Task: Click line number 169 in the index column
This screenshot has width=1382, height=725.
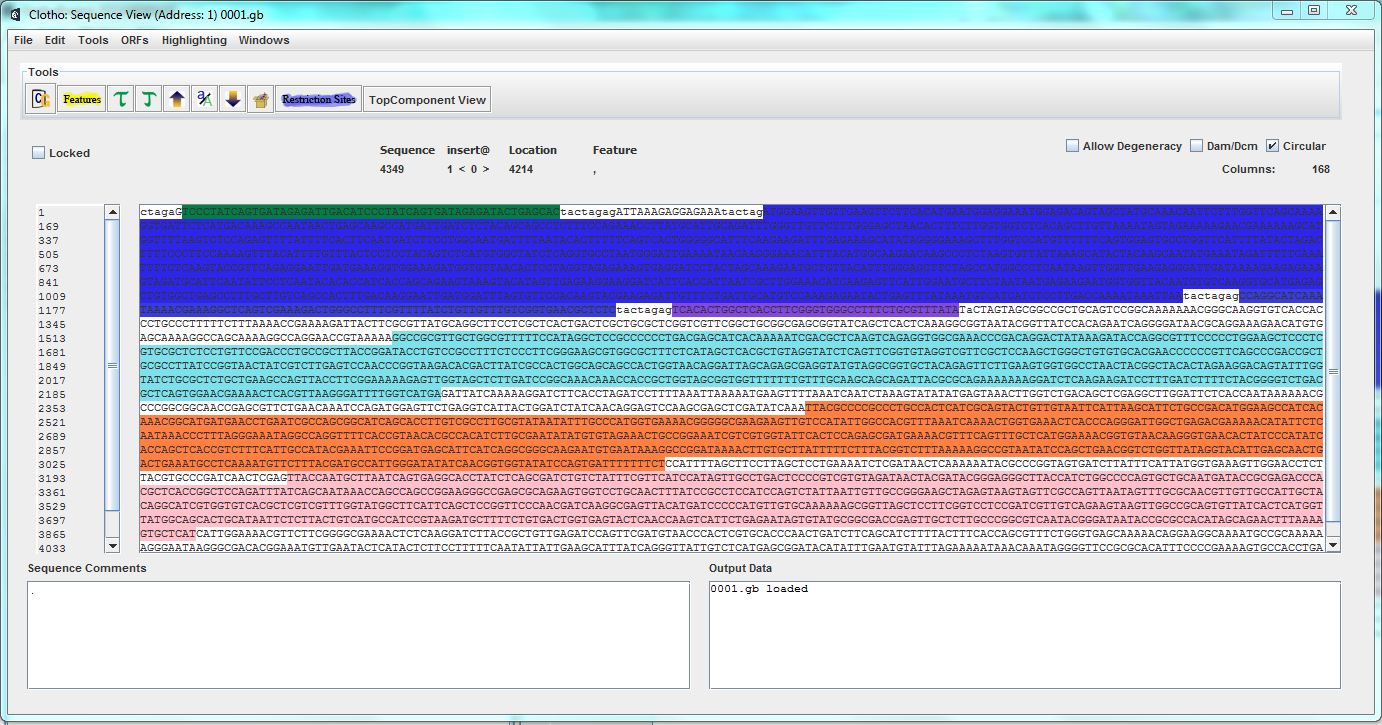Action: tap(48, 227)
